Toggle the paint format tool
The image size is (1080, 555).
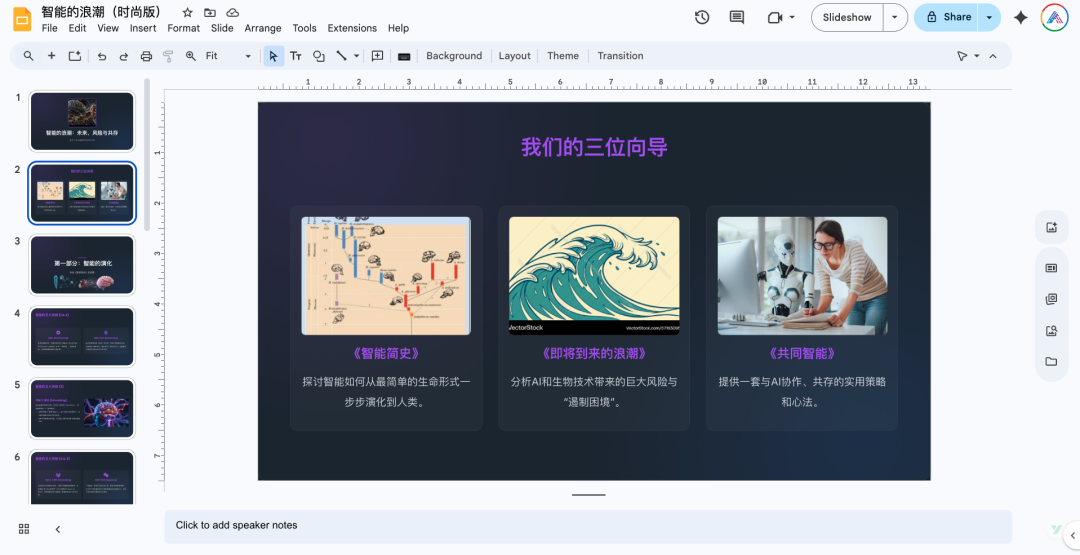pyautogui.click(x=168, y=56)
